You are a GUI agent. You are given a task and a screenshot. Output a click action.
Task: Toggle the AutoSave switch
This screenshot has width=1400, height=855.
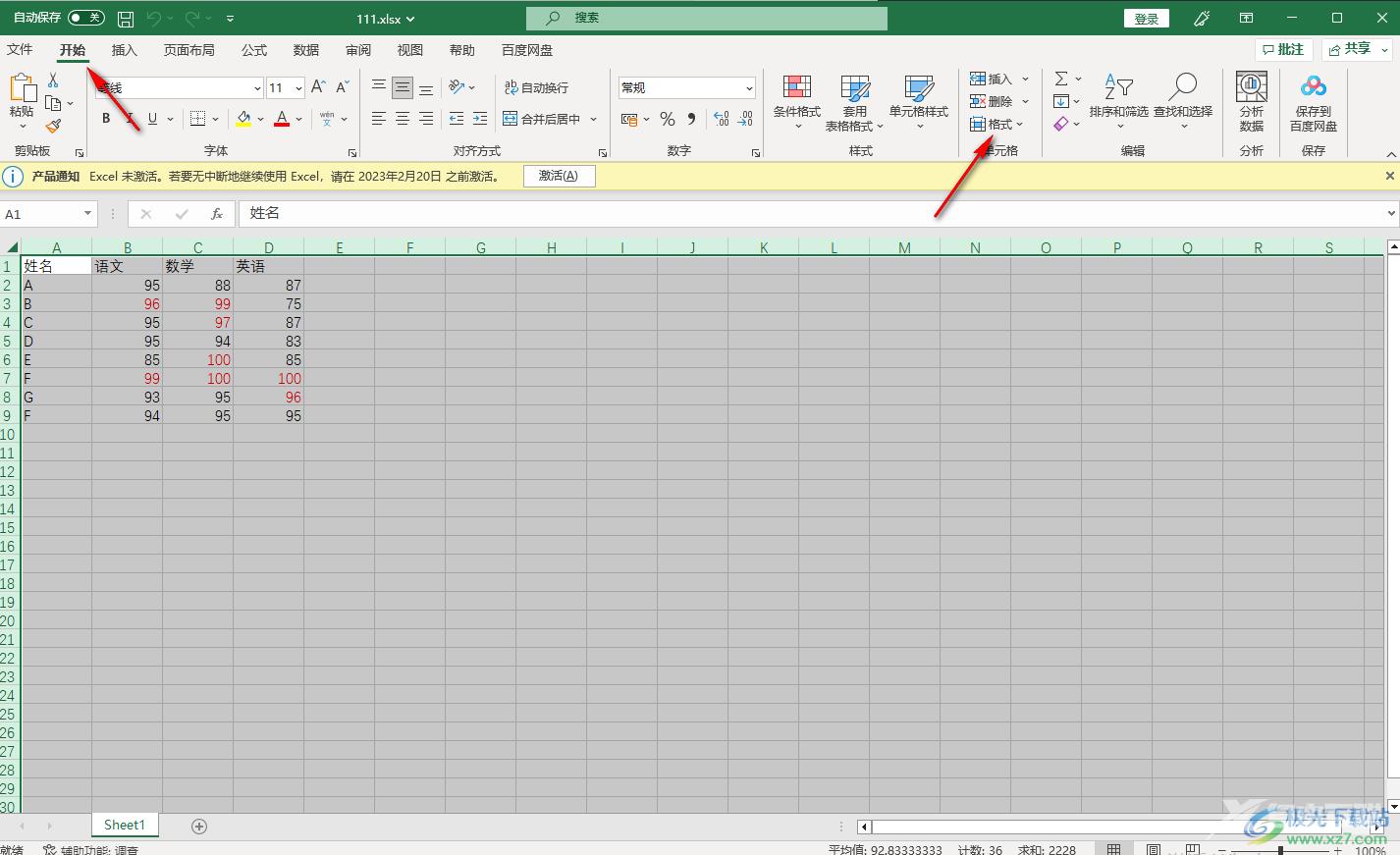[86, 18]
